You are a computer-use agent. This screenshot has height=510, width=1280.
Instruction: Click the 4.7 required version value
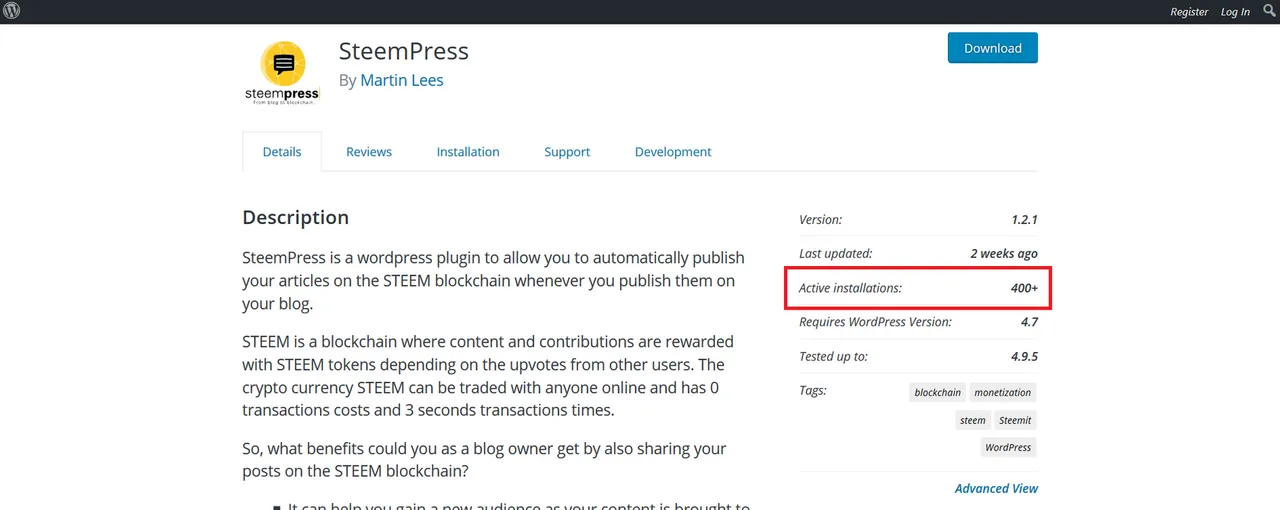click(x=1029, y=322)
